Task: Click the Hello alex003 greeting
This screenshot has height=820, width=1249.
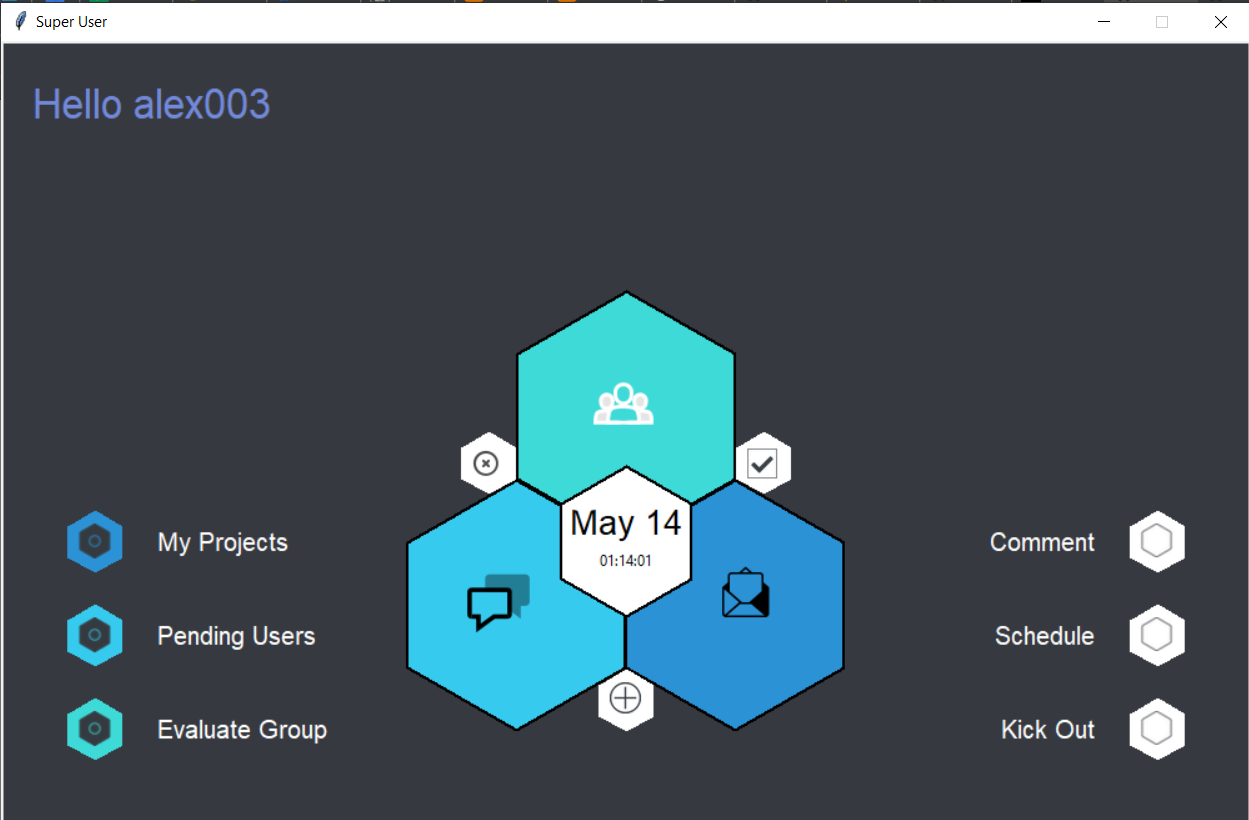Action: click(x=152, y=105)
